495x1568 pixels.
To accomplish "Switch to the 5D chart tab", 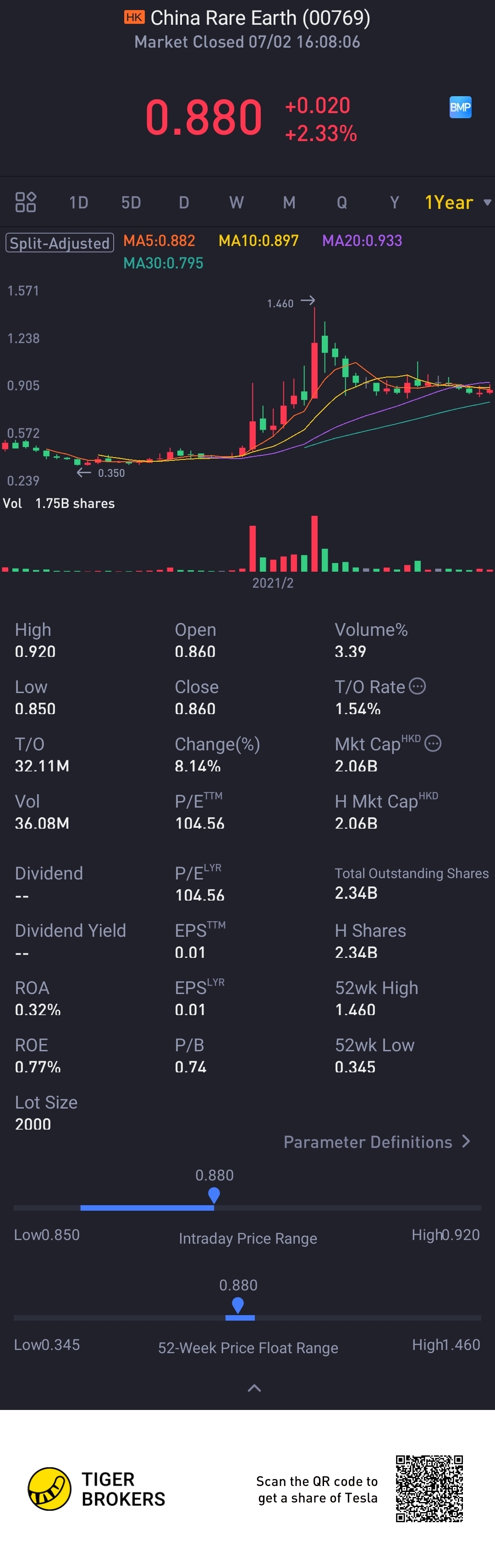I will 131,202.
